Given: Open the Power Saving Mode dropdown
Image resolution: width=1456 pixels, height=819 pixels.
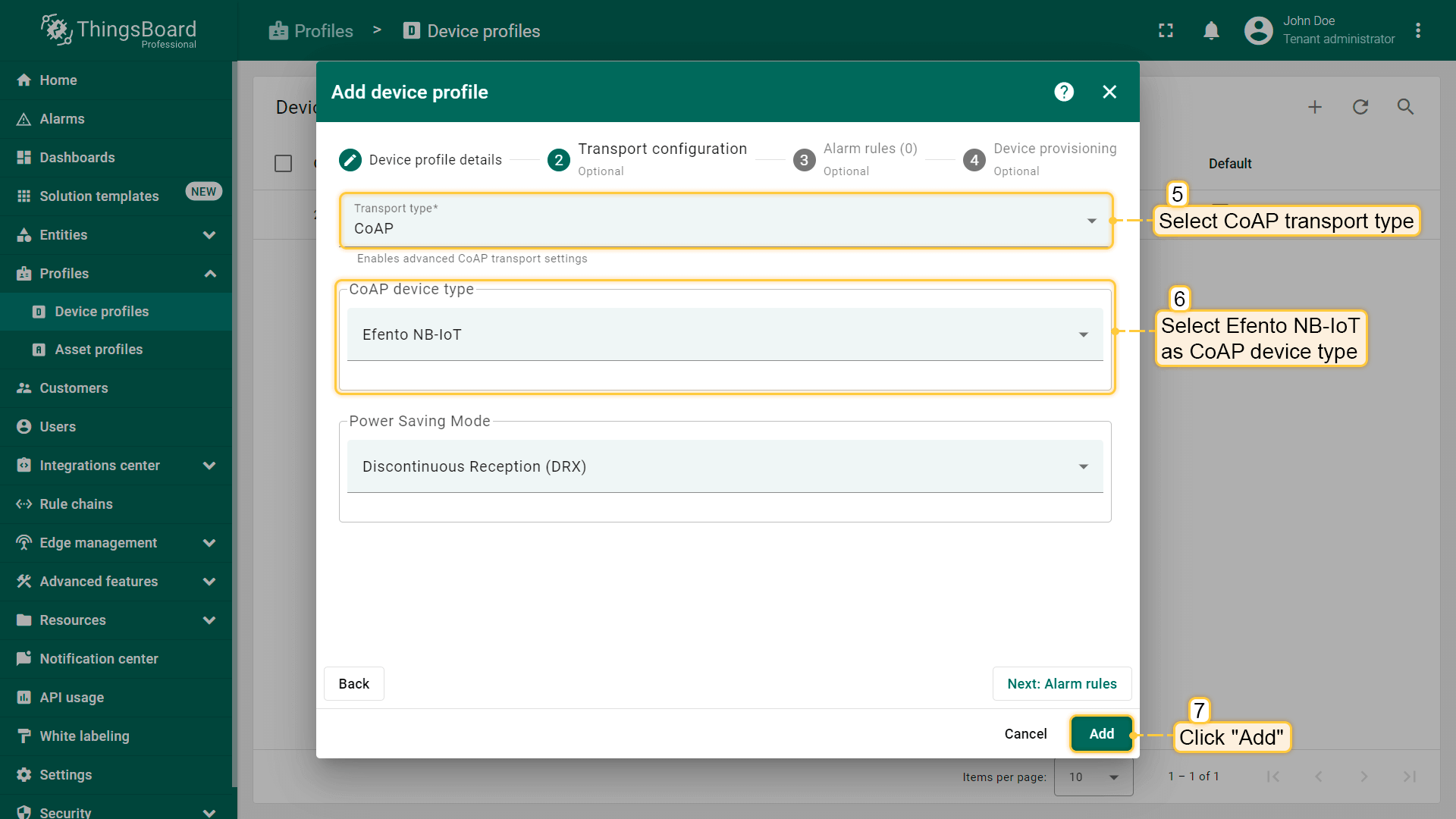Looking at the screenshot, I should coord(725,466).
